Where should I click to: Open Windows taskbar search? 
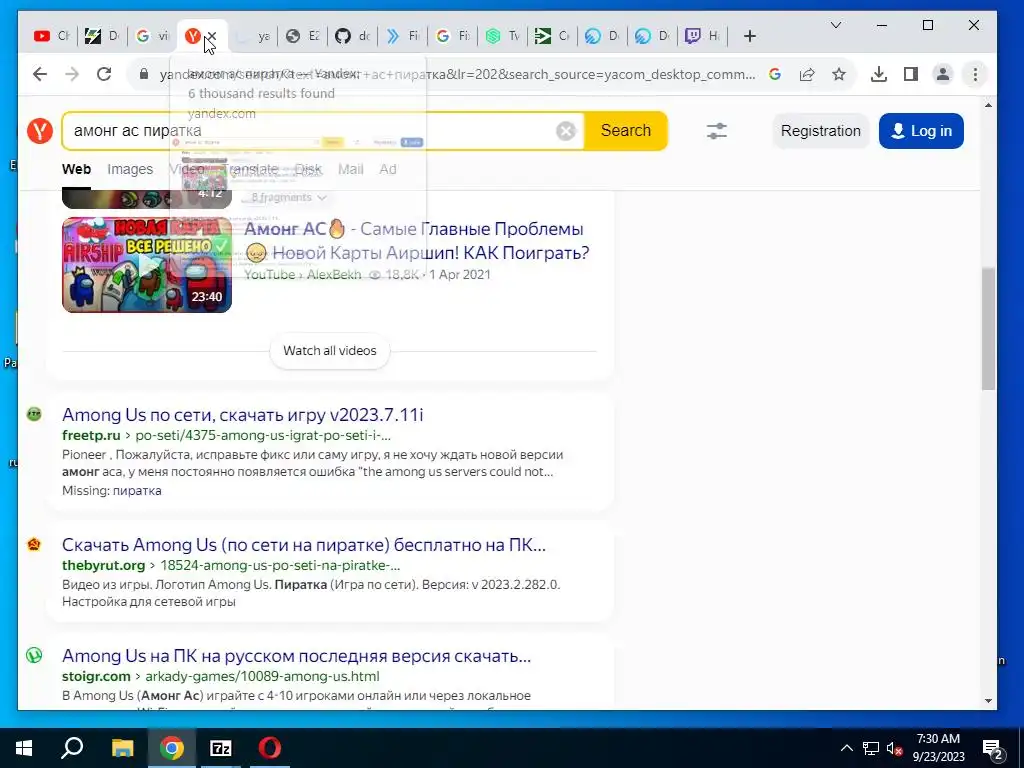(x=72, y=748)
